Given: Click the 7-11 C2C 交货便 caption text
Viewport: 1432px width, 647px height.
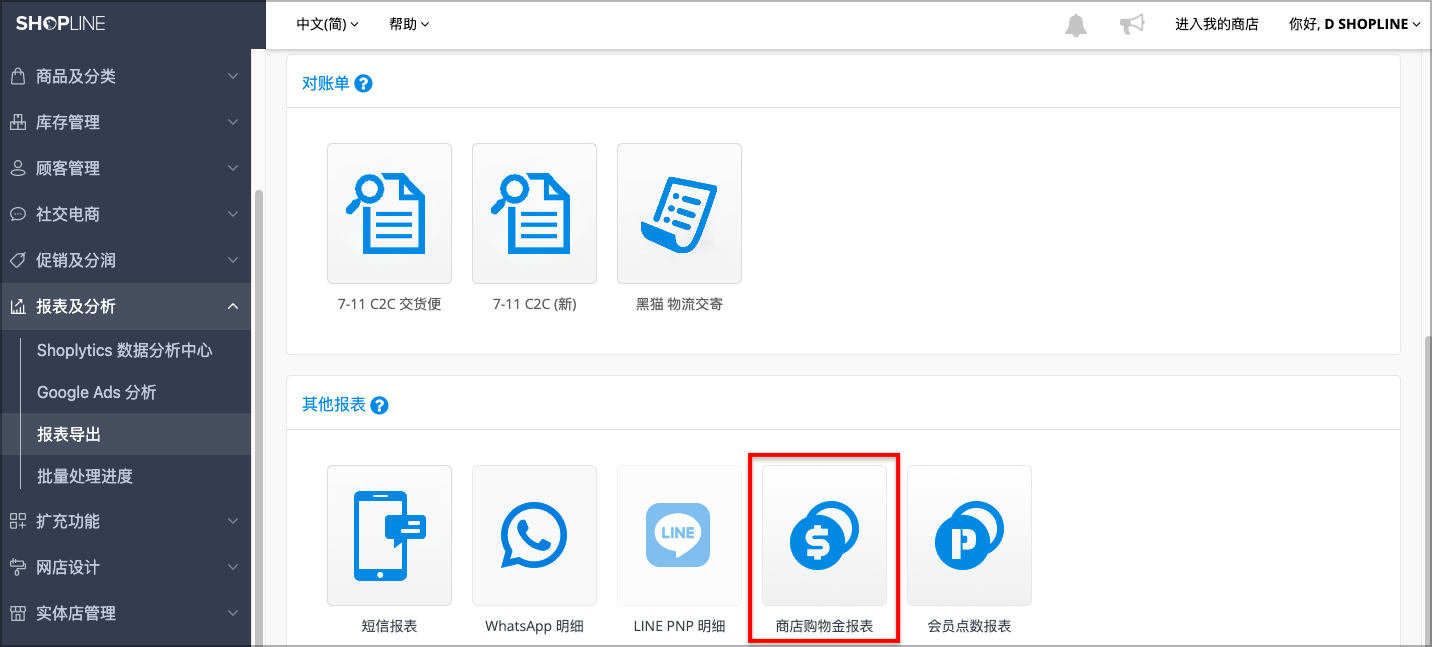Looking at the screenshot, I should (x=389, y=304).
